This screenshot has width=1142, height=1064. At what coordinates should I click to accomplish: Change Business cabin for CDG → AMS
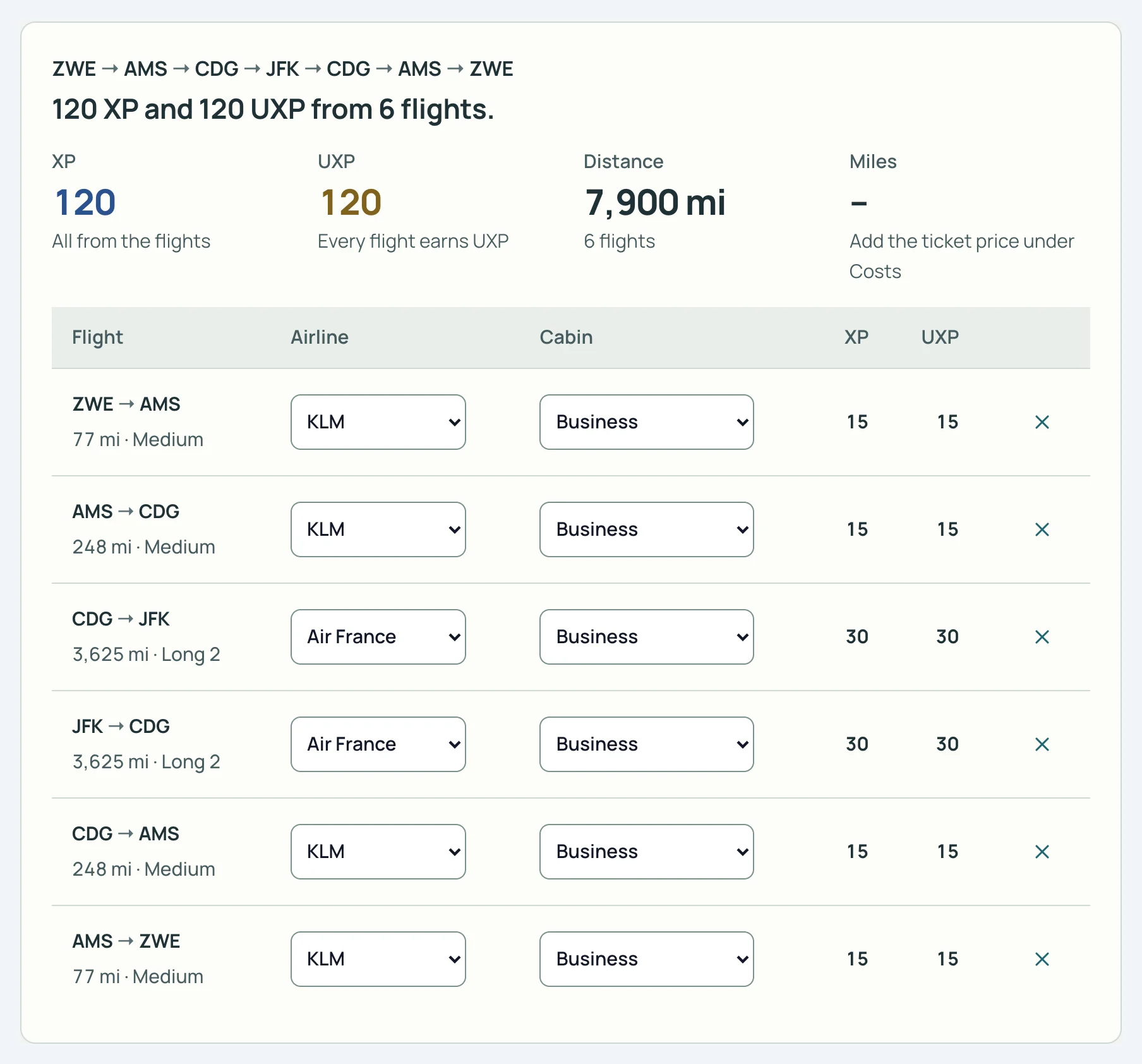coord(647,852)
